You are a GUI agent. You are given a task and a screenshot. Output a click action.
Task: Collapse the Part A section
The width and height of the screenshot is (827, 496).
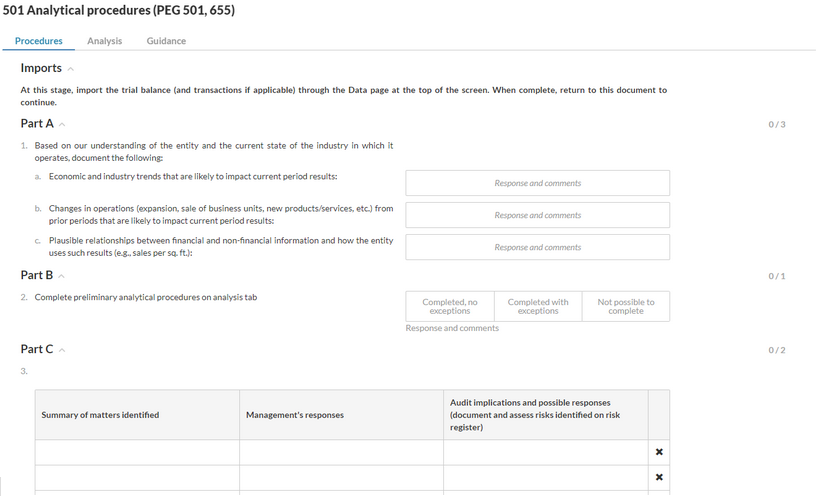point(62,124)
